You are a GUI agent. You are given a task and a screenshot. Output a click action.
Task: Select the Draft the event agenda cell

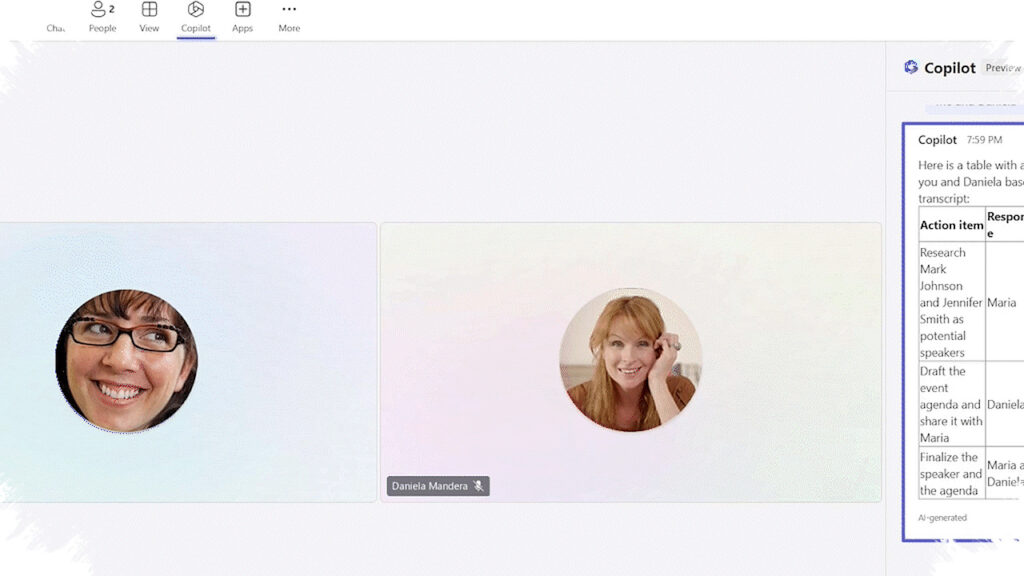click(952, 404)
